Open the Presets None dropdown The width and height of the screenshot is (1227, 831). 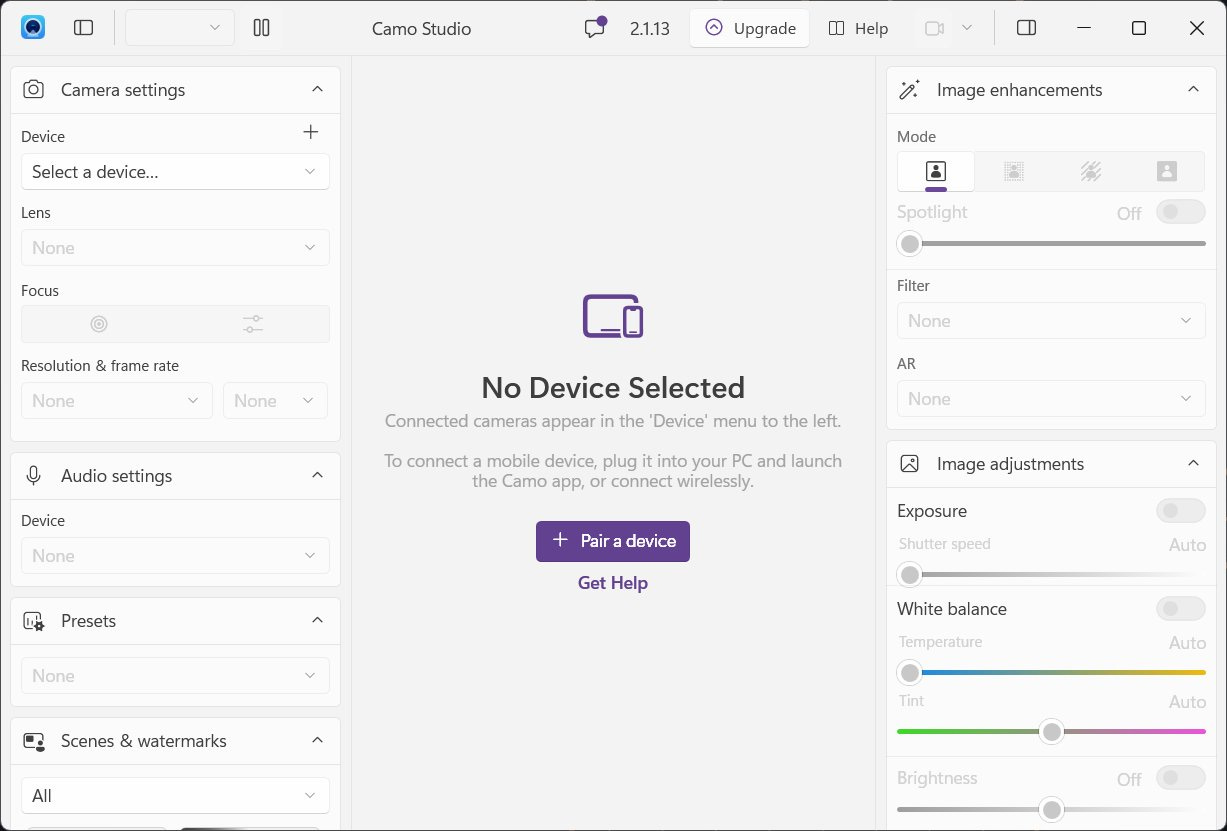(175, 676)
